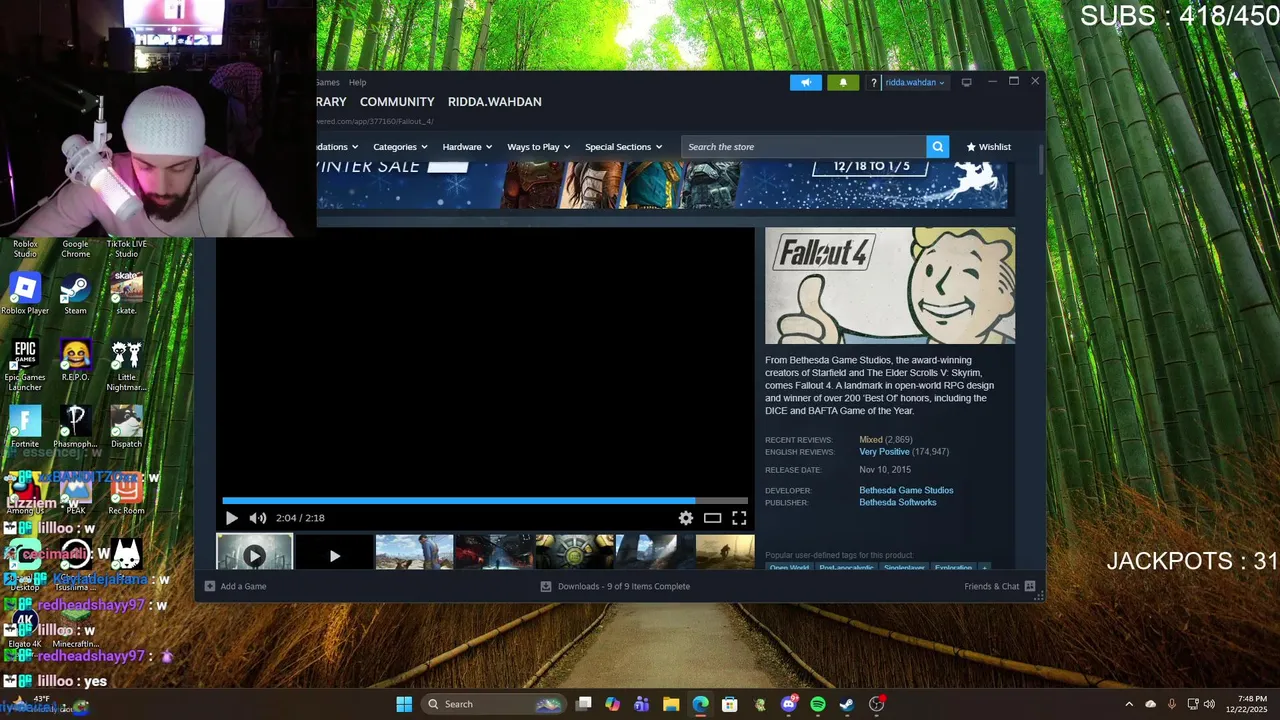
Task: Select the first trailer thumbnail
Action: click(254, 553)
